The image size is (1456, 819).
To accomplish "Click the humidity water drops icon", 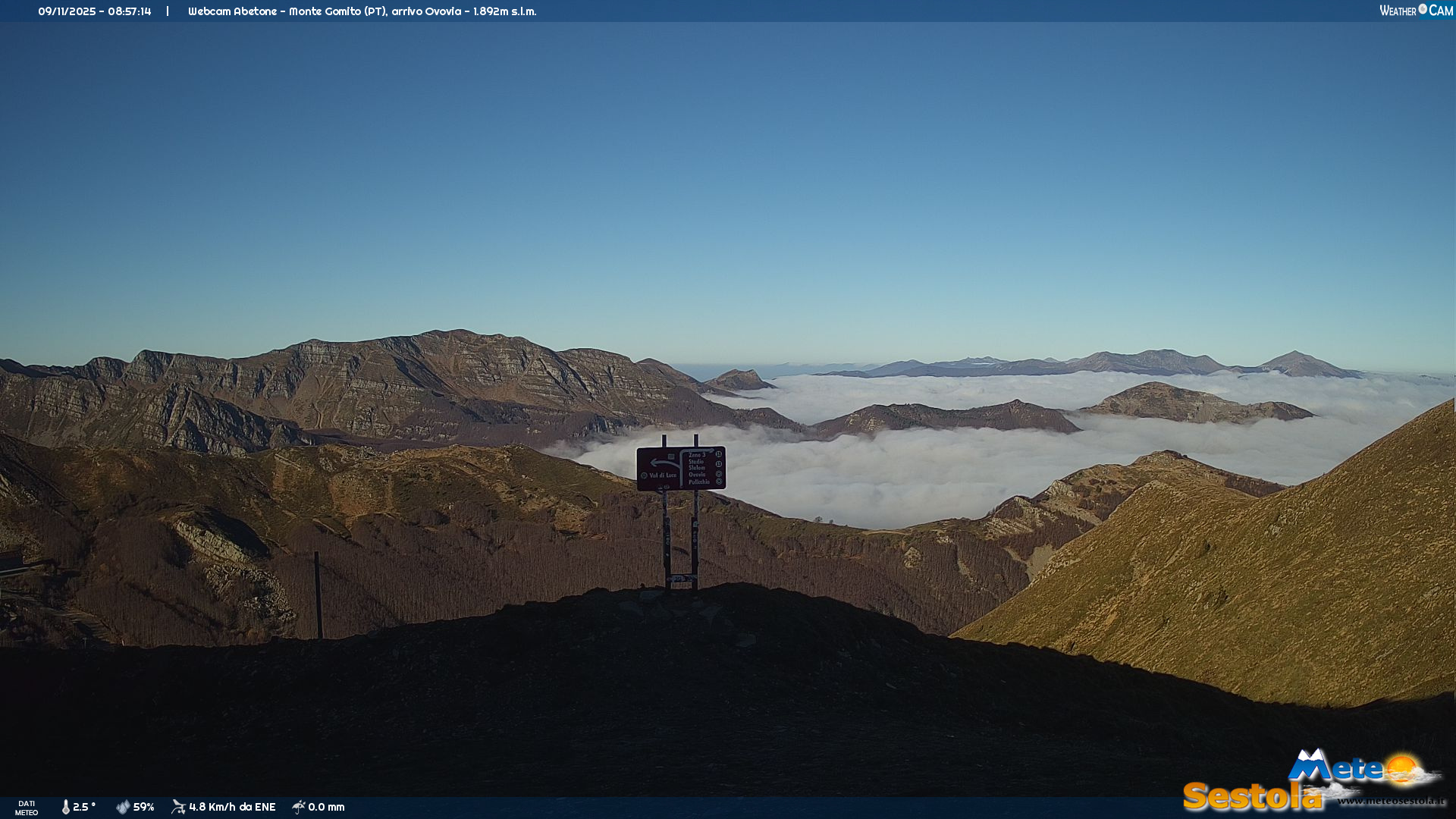I will [x=123, y=807].
